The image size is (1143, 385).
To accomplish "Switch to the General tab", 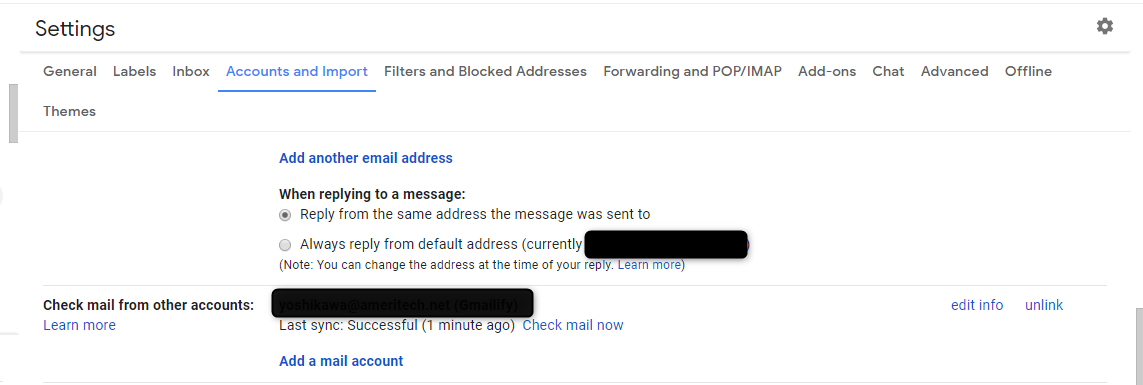I will 70,71.
